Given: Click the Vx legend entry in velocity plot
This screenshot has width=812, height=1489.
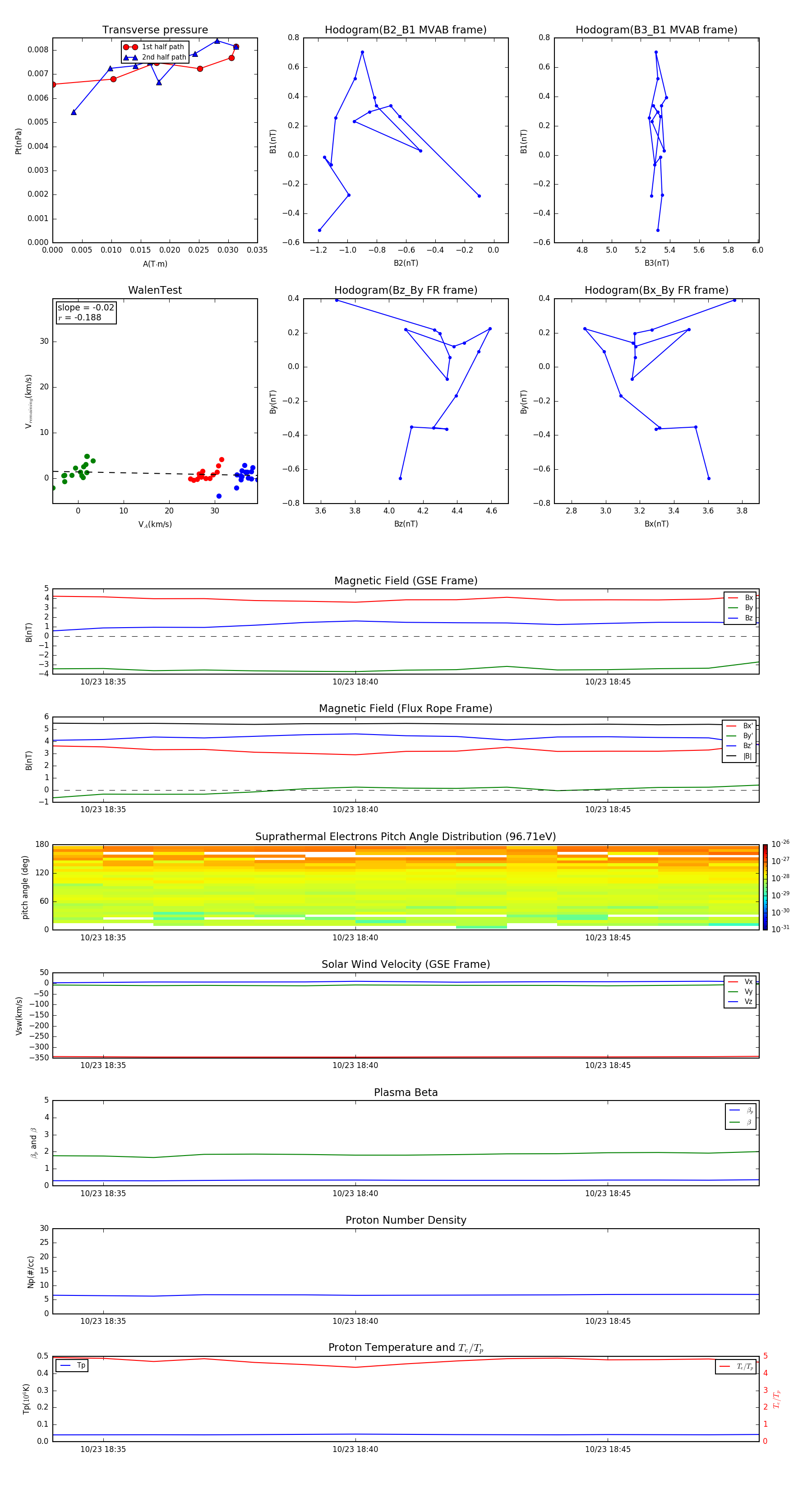Looking at the screenshot, I should [740, 981].
